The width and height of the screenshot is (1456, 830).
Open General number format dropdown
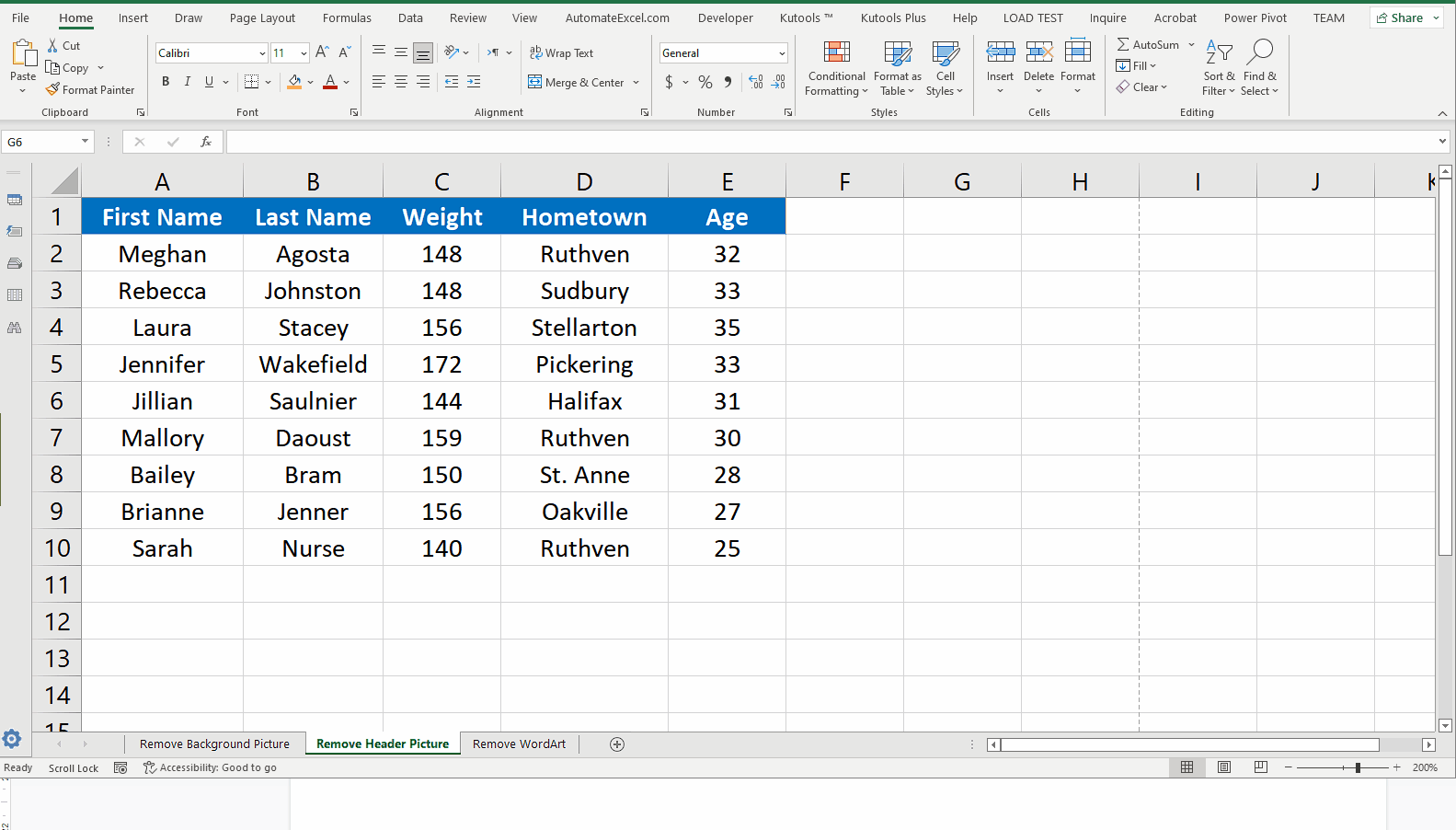782,53
